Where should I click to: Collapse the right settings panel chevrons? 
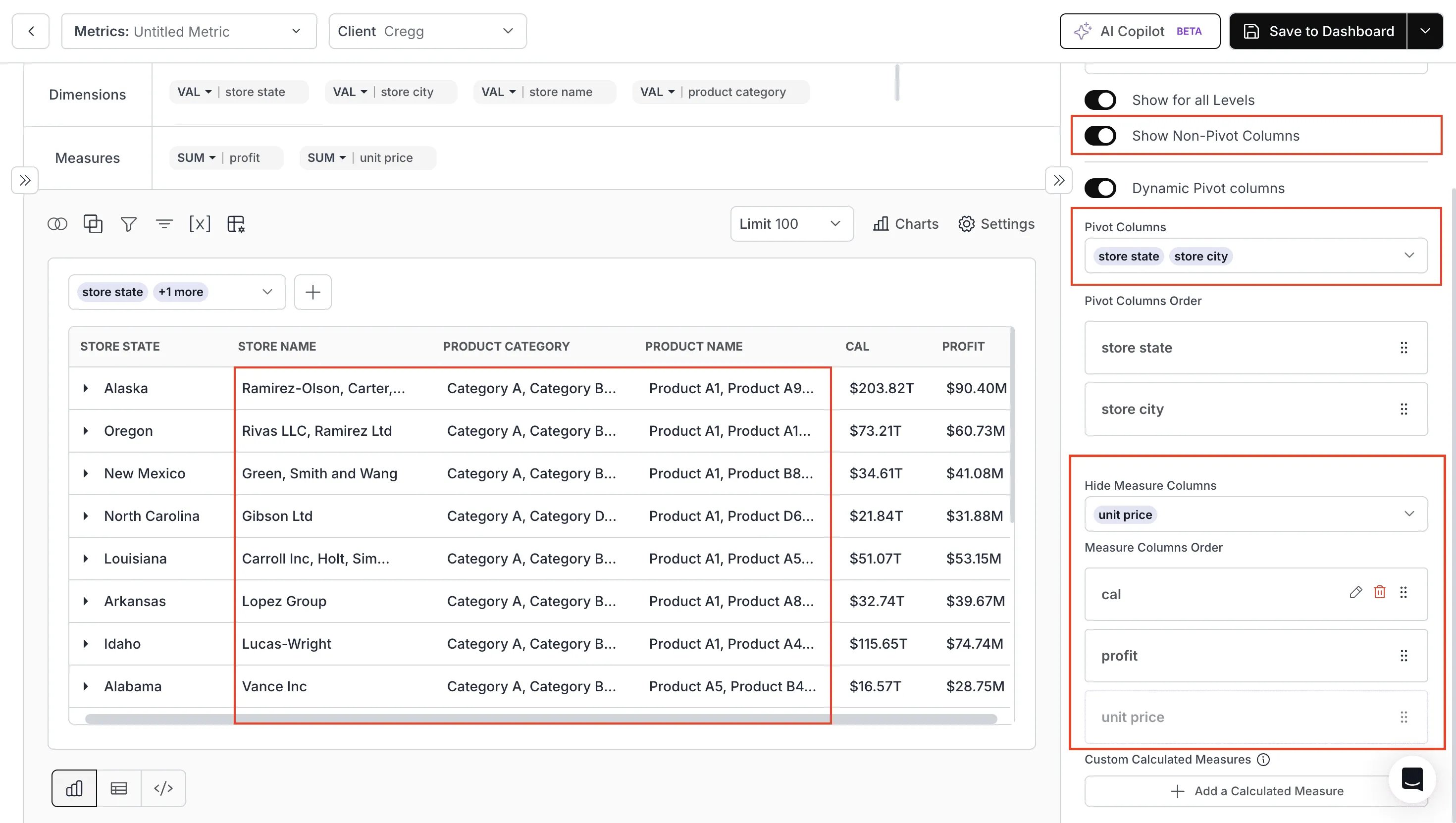coord(1059,180)
